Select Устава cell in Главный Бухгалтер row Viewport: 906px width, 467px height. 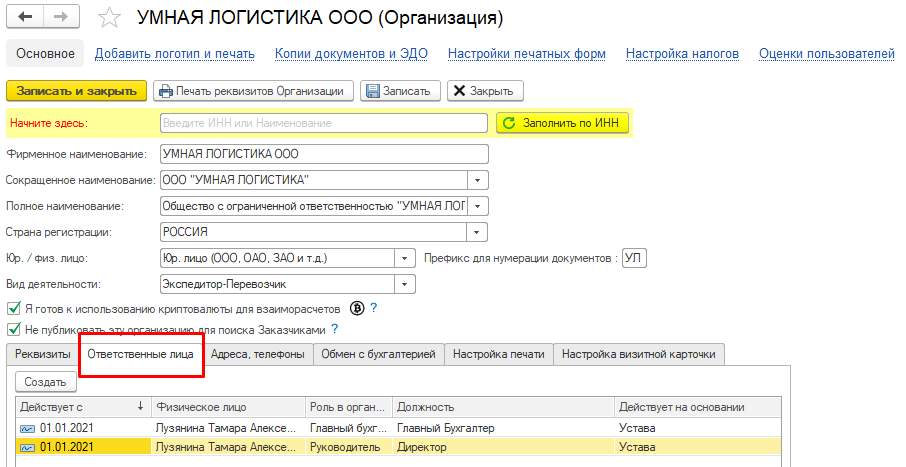(x=698, y=428)
